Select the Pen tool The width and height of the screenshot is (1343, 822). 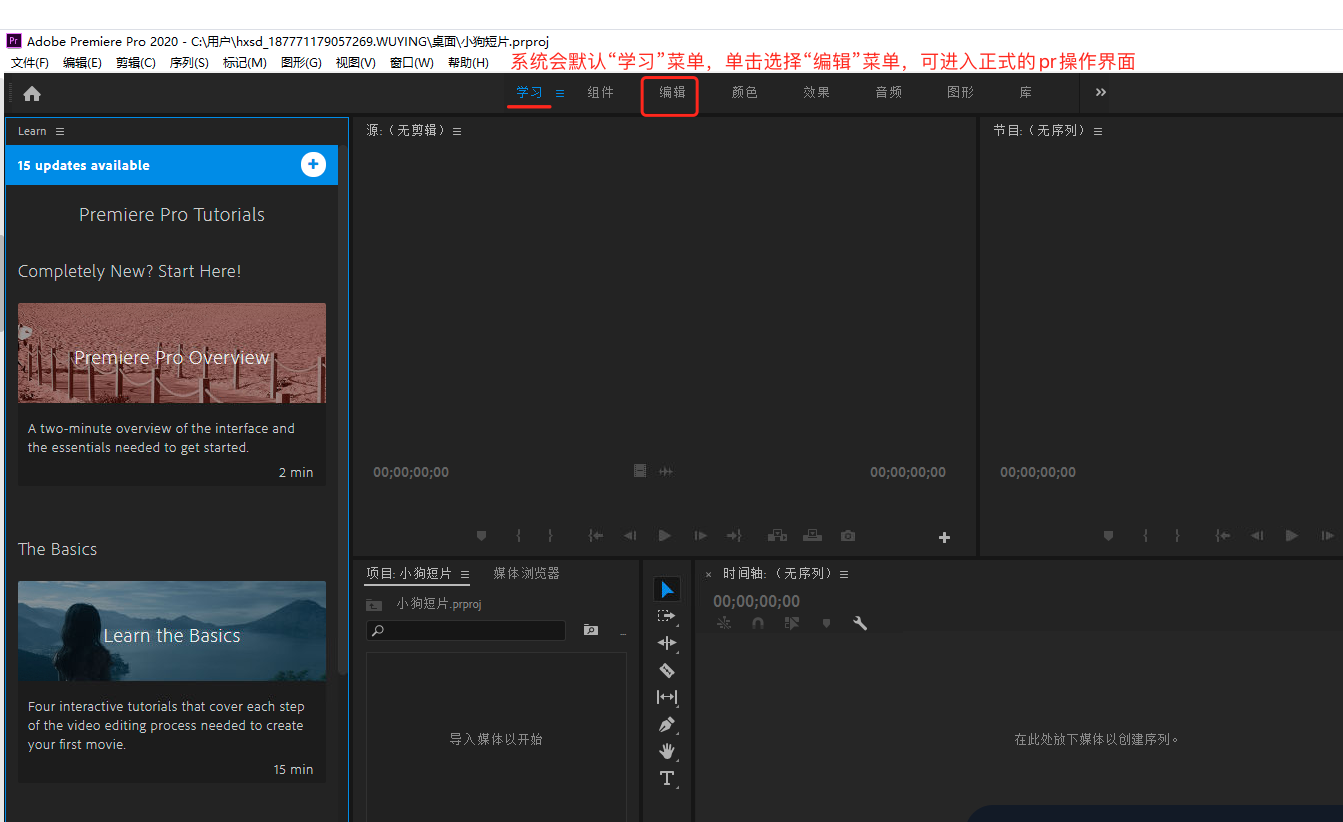point(667,724)
